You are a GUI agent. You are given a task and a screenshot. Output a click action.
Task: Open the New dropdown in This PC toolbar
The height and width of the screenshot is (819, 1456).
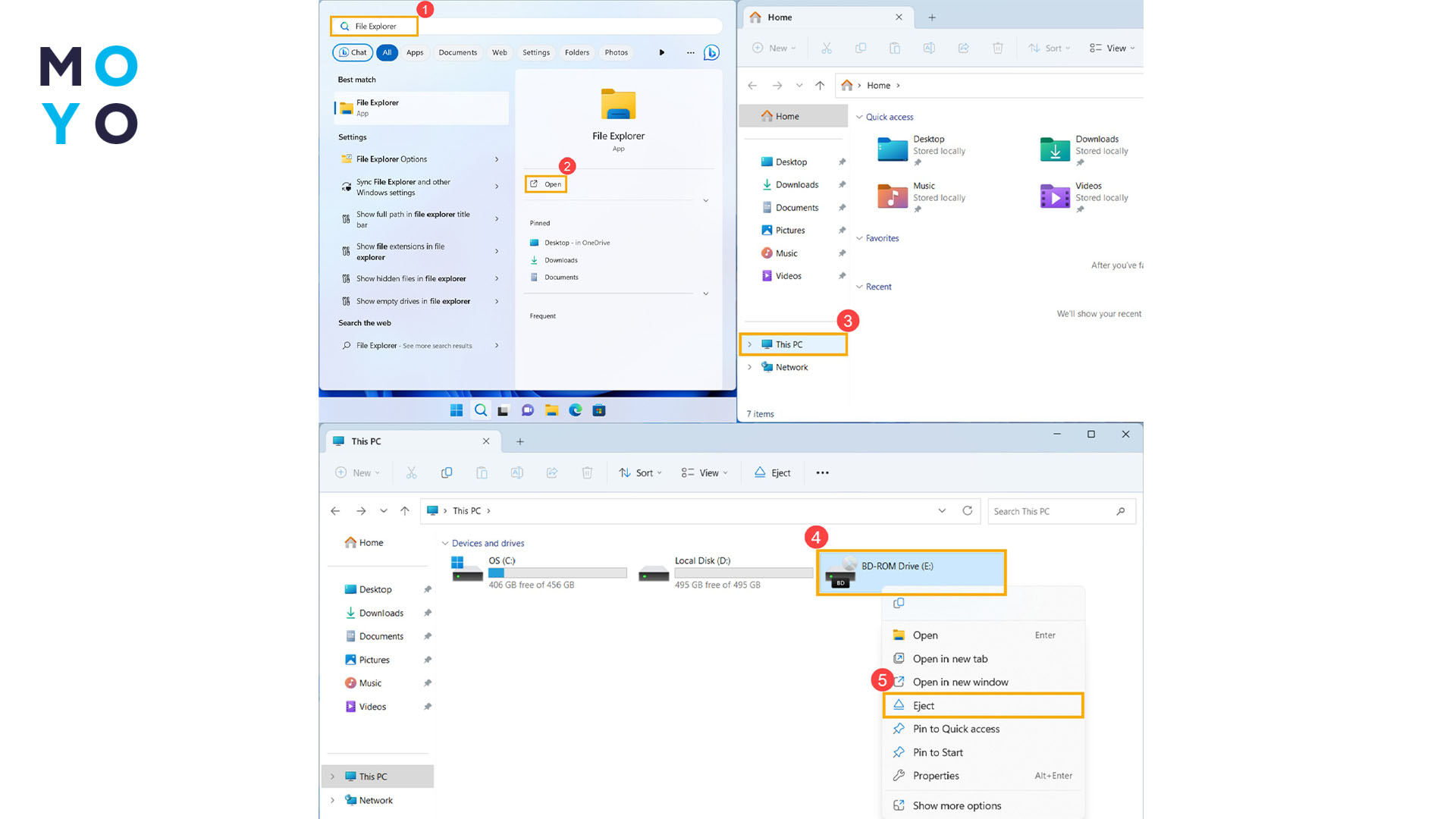pos(358,472)
